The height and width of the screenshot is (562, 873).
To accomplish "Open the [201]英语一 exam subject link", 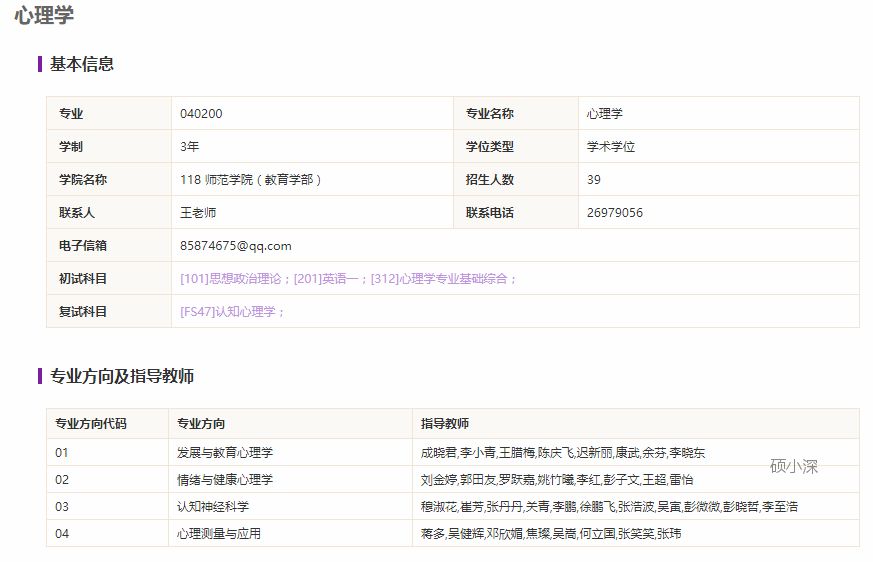I will click(326, 278).
